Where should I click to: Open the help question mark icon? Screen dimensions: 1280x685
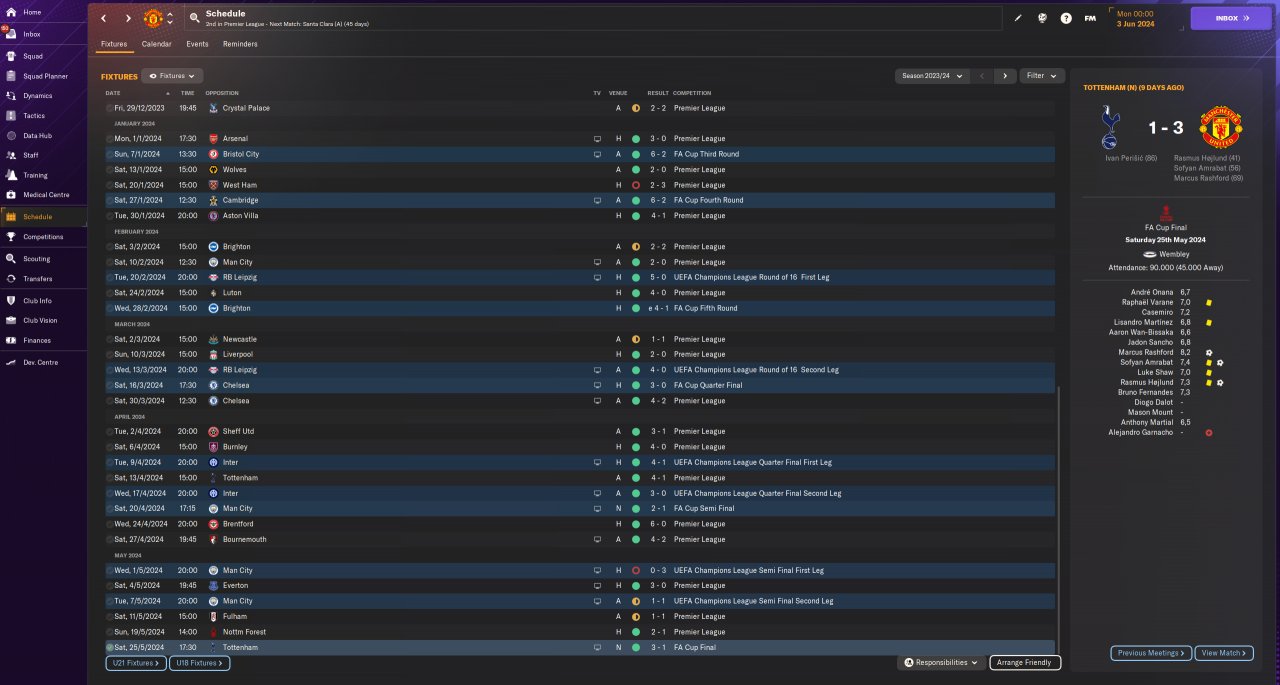[x=1066, y=18]
